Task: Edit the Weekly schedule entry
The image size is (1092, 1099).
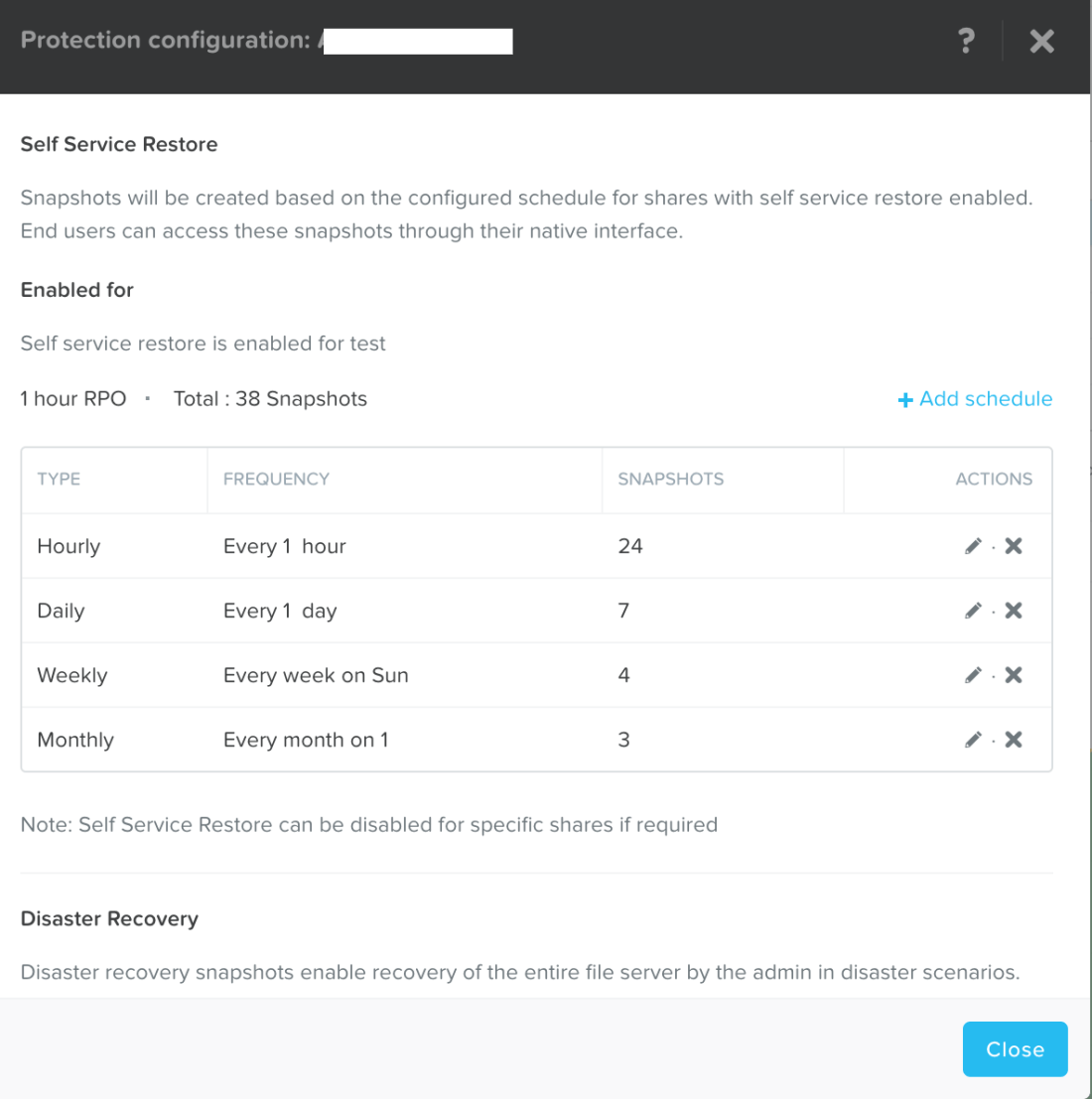Action: pyautogui.click(x=973, y=675)
